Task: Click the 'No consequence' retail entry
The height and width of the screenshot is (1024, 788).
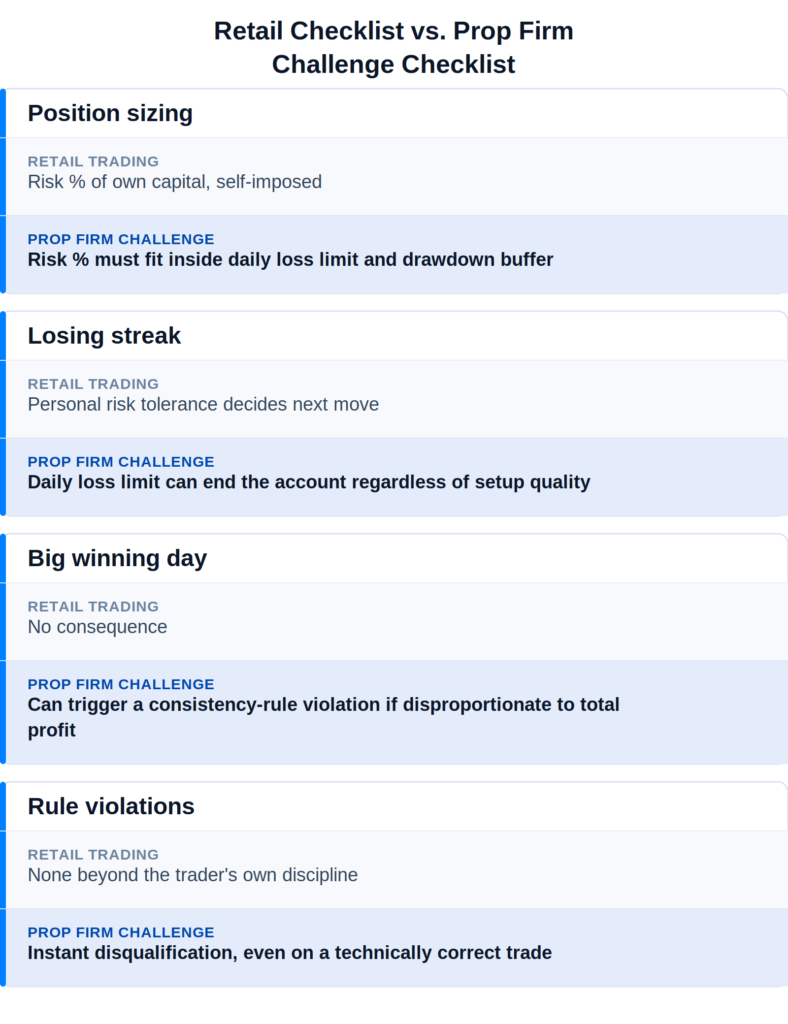Action: click(x=97, y=627)
